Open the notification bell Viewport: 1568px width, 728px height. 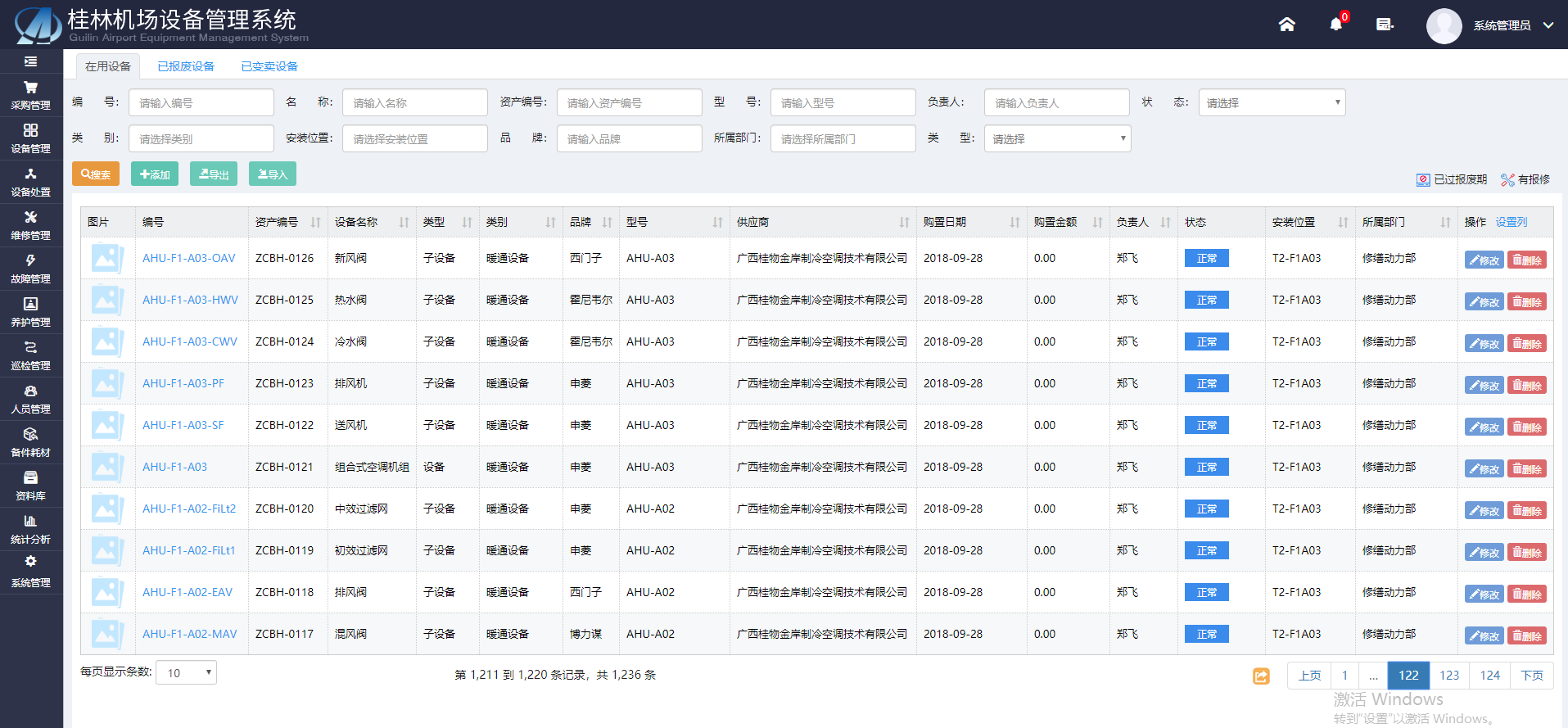[x=1335, y=25]
